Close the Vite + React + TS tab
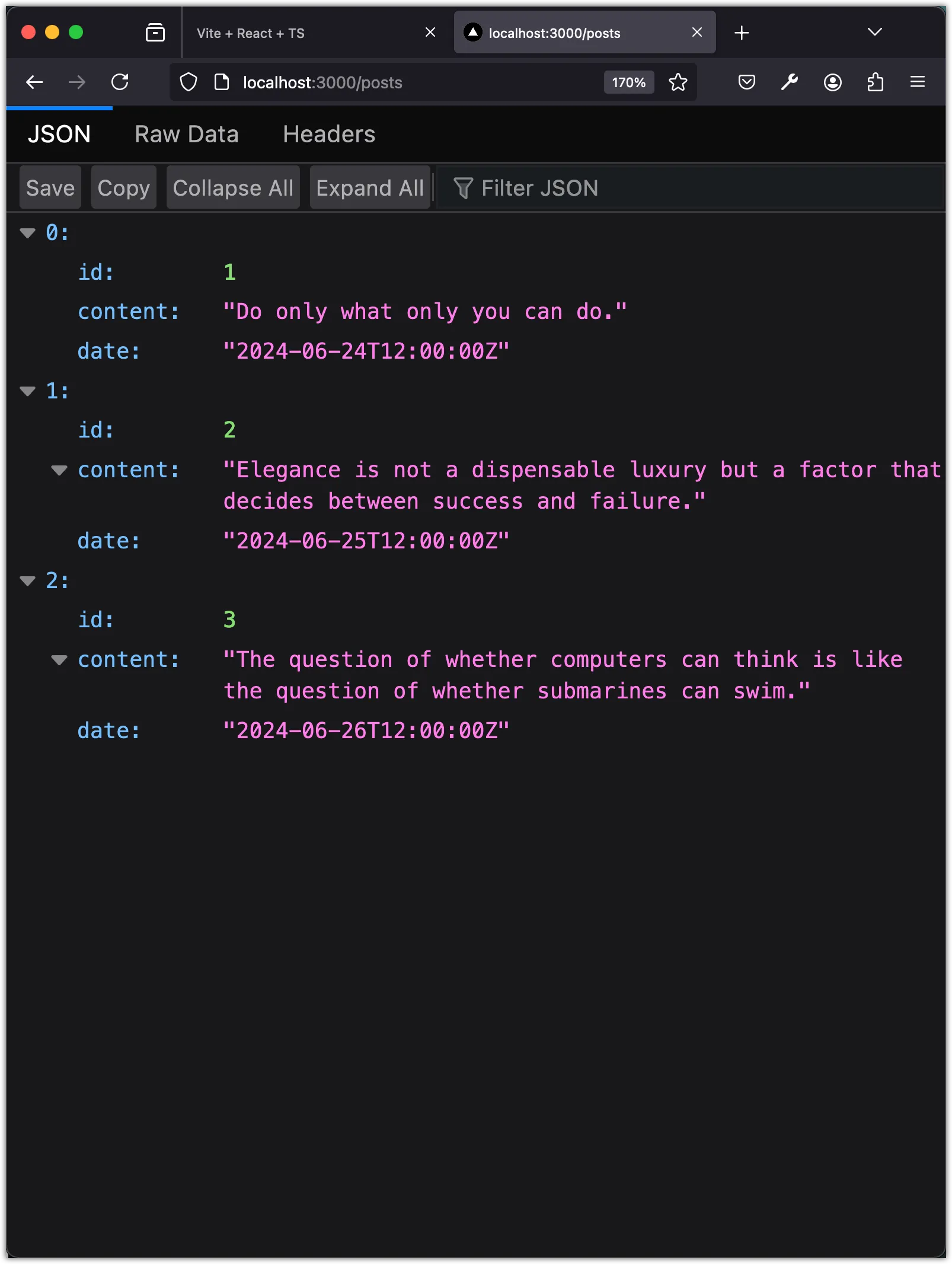This screenshot has width=952, height=1264. tap(430, 33)
